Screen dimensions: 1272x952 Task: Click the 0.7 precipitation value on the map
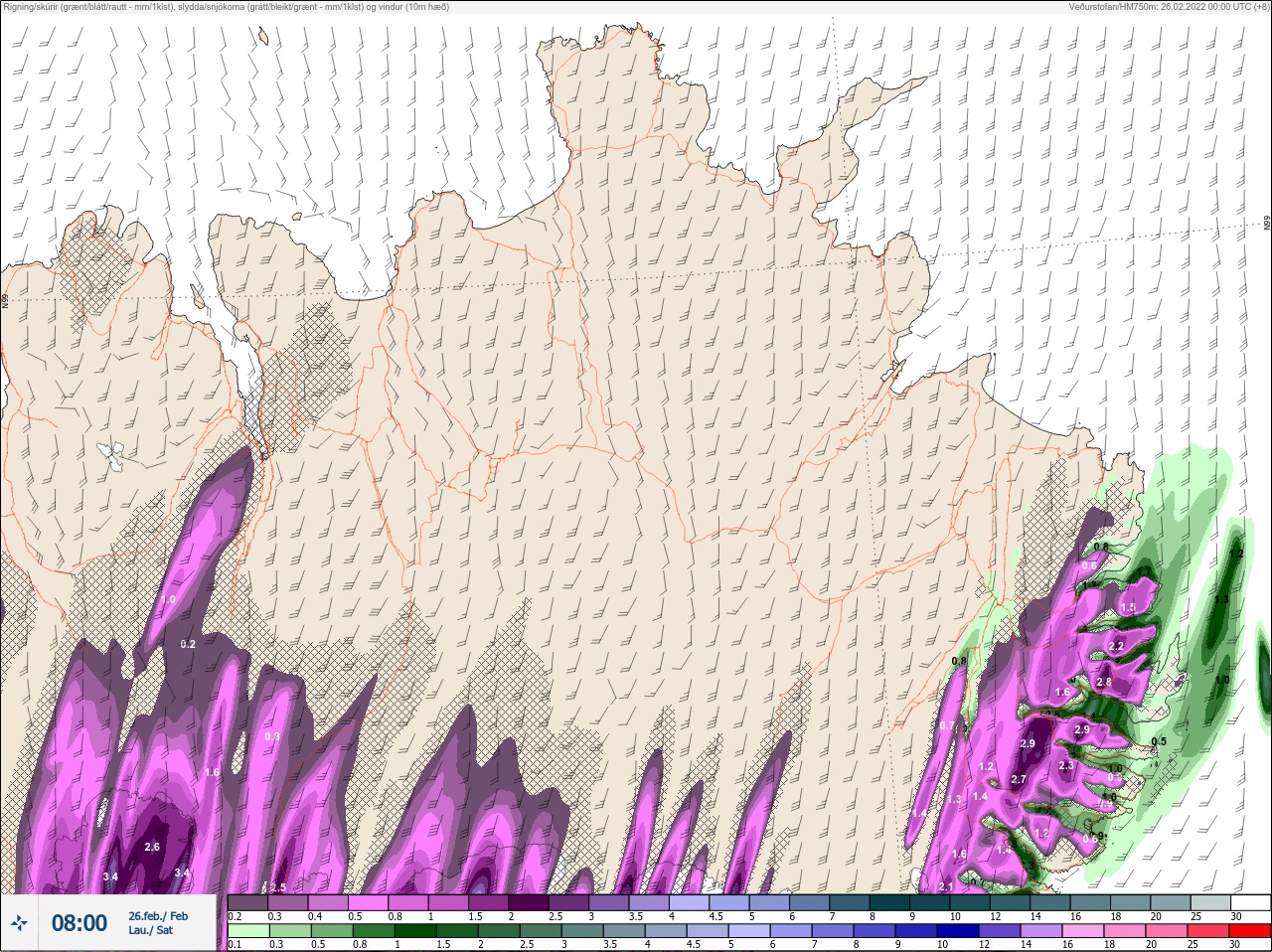pyautogui.click(x=946, y=726)
